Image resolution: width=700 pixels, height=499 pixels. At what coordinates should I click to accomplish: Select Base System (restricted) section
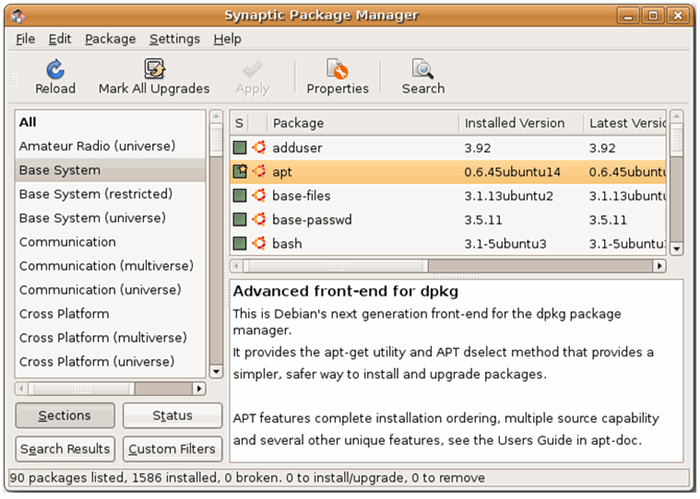click(x=110, y=194)
